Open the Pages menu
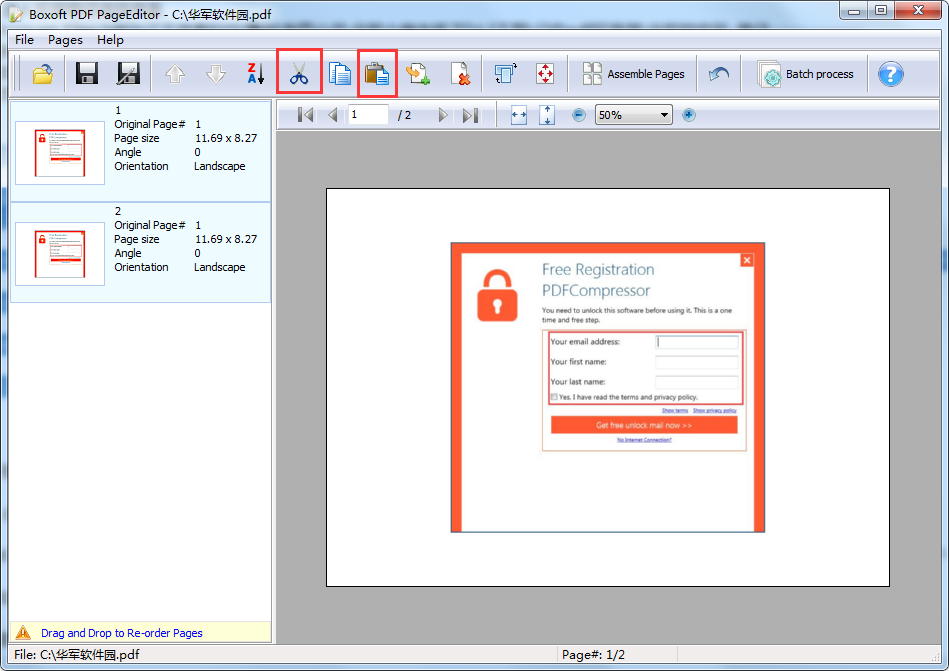Image resolution: width=949 pixels, height=671 pixels. pos(64,40)
